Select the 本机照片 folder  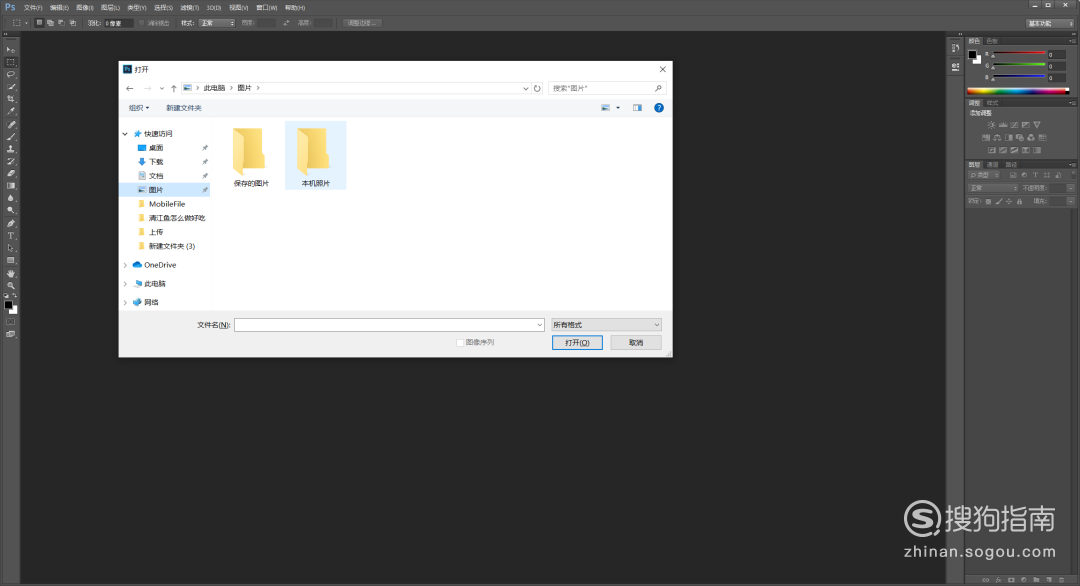[x=315, y=156]
